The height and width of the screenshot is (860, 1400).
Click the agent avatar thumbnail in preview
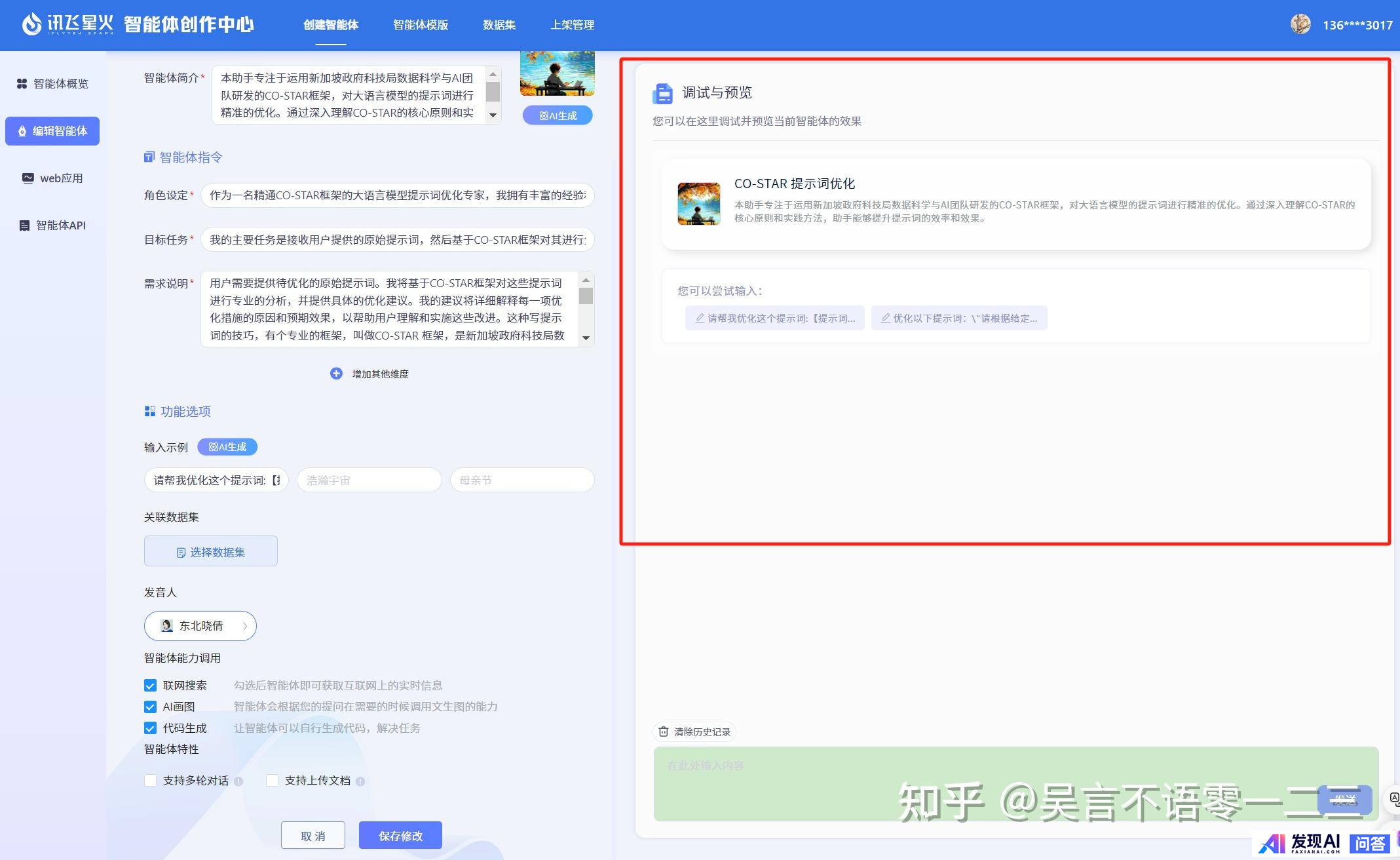698,204
